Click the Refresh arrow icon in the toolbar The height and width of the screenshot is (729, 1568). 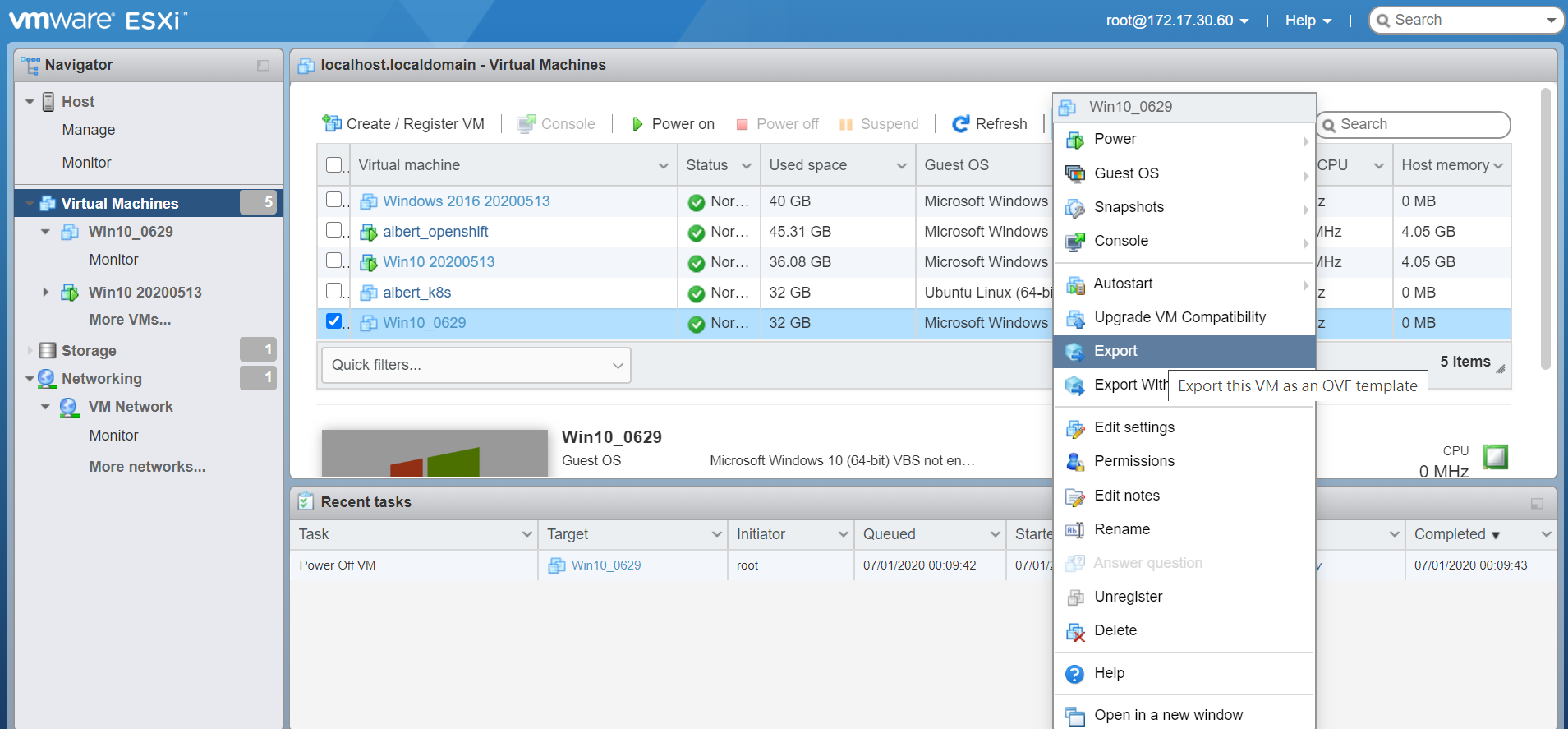coord(960,124)
